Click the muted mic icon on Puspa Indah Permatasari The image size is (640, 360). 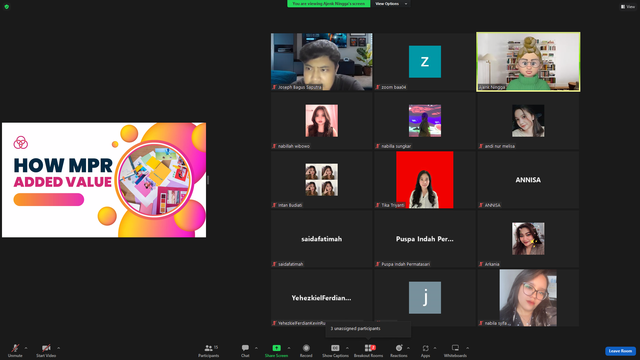click(378, 264)
